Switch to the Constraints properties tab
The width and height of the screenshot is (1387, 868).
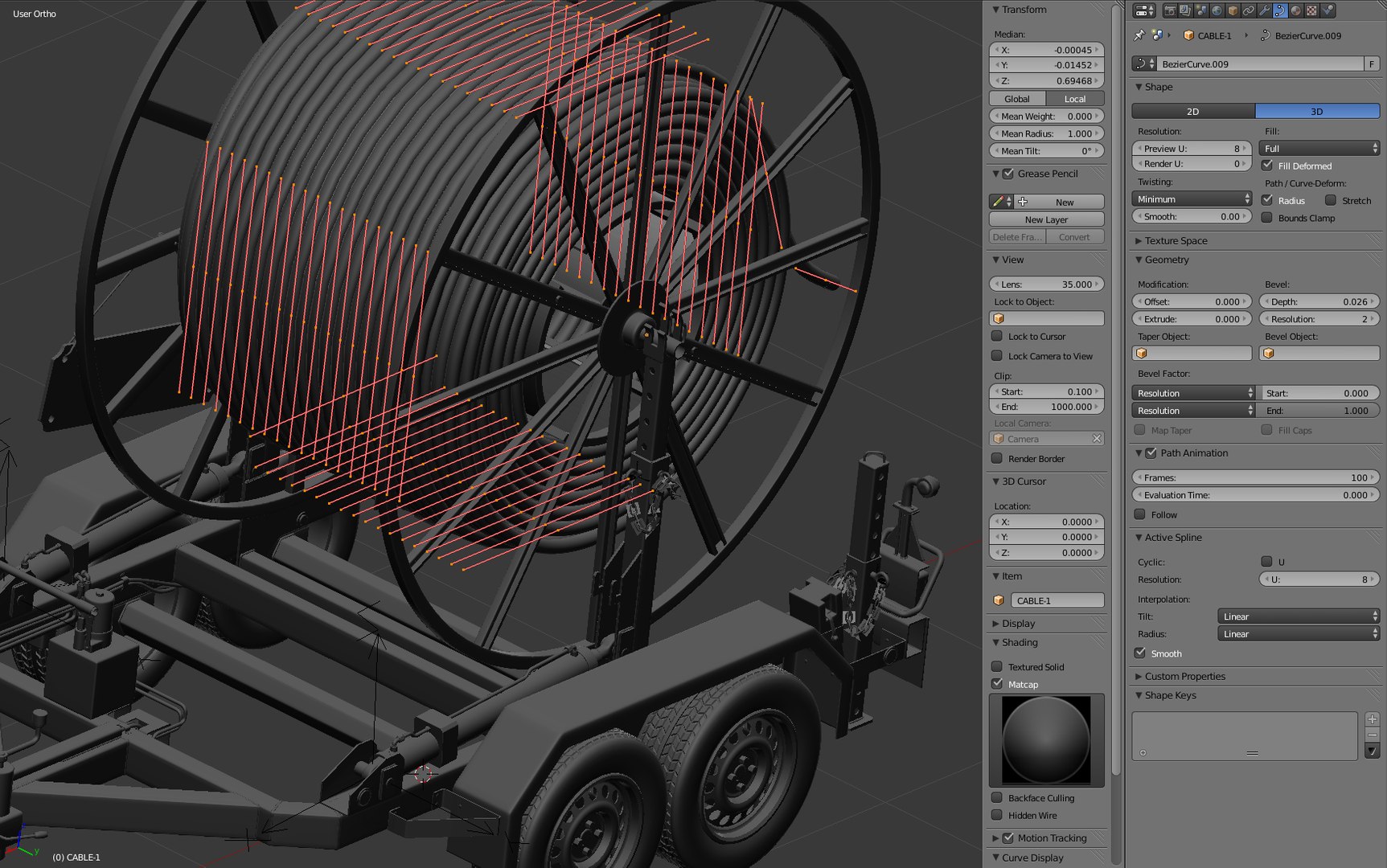[x=1249, y=10]
